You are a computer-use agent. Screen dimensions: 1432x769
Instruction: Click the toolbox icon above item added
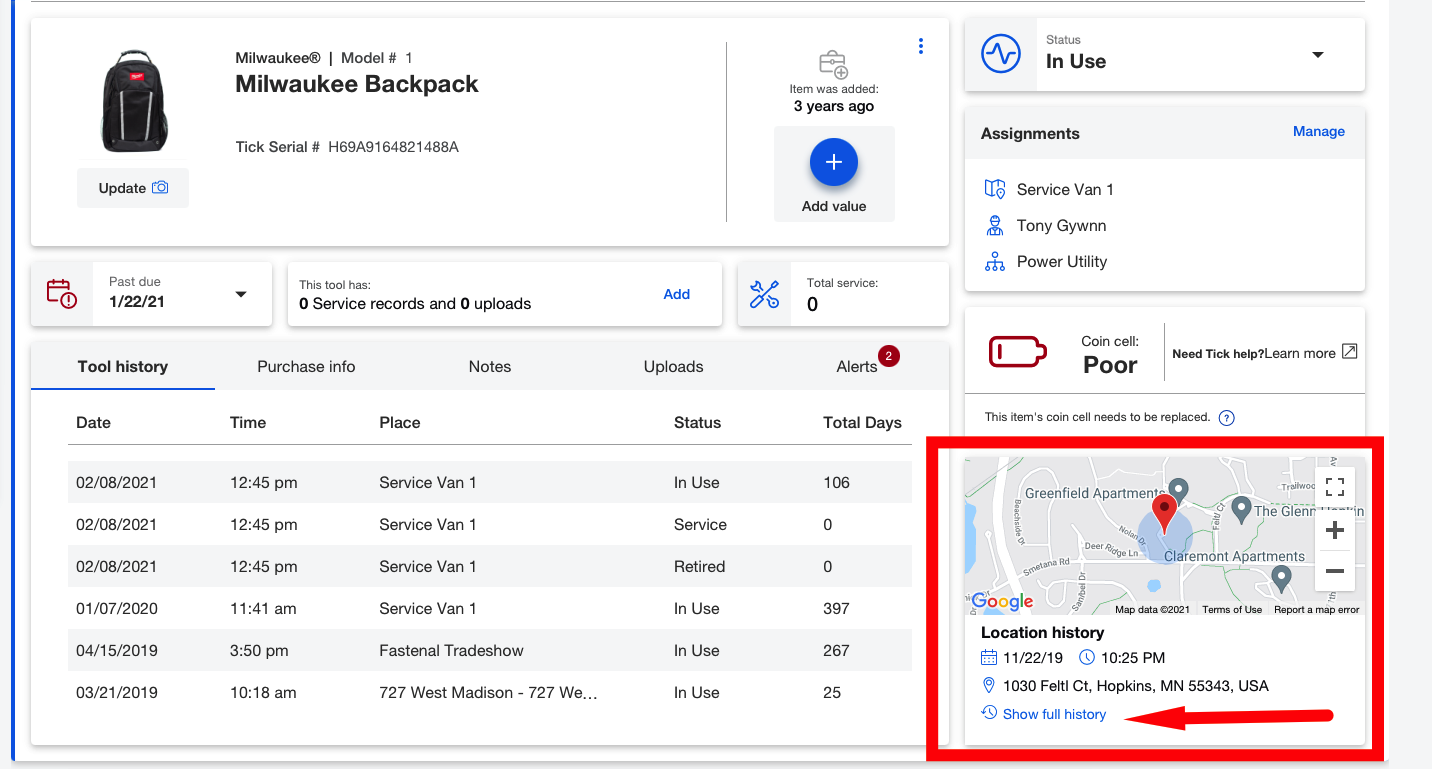(x=833, y=65)
